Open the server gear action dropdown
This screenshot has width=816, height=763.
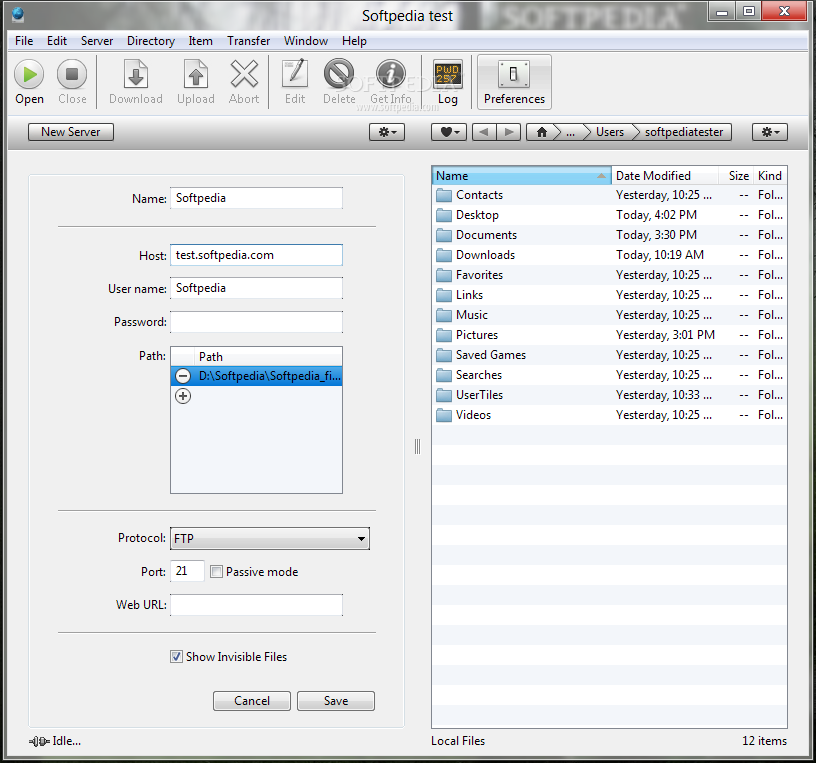[x=387, y=132]
